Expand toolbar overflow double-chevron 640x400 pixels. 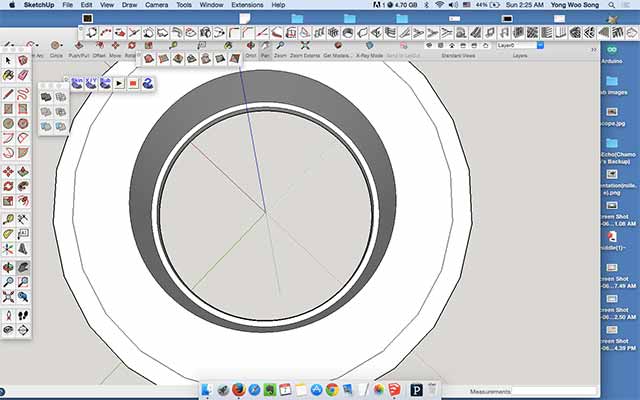click(x=593, y=49)
